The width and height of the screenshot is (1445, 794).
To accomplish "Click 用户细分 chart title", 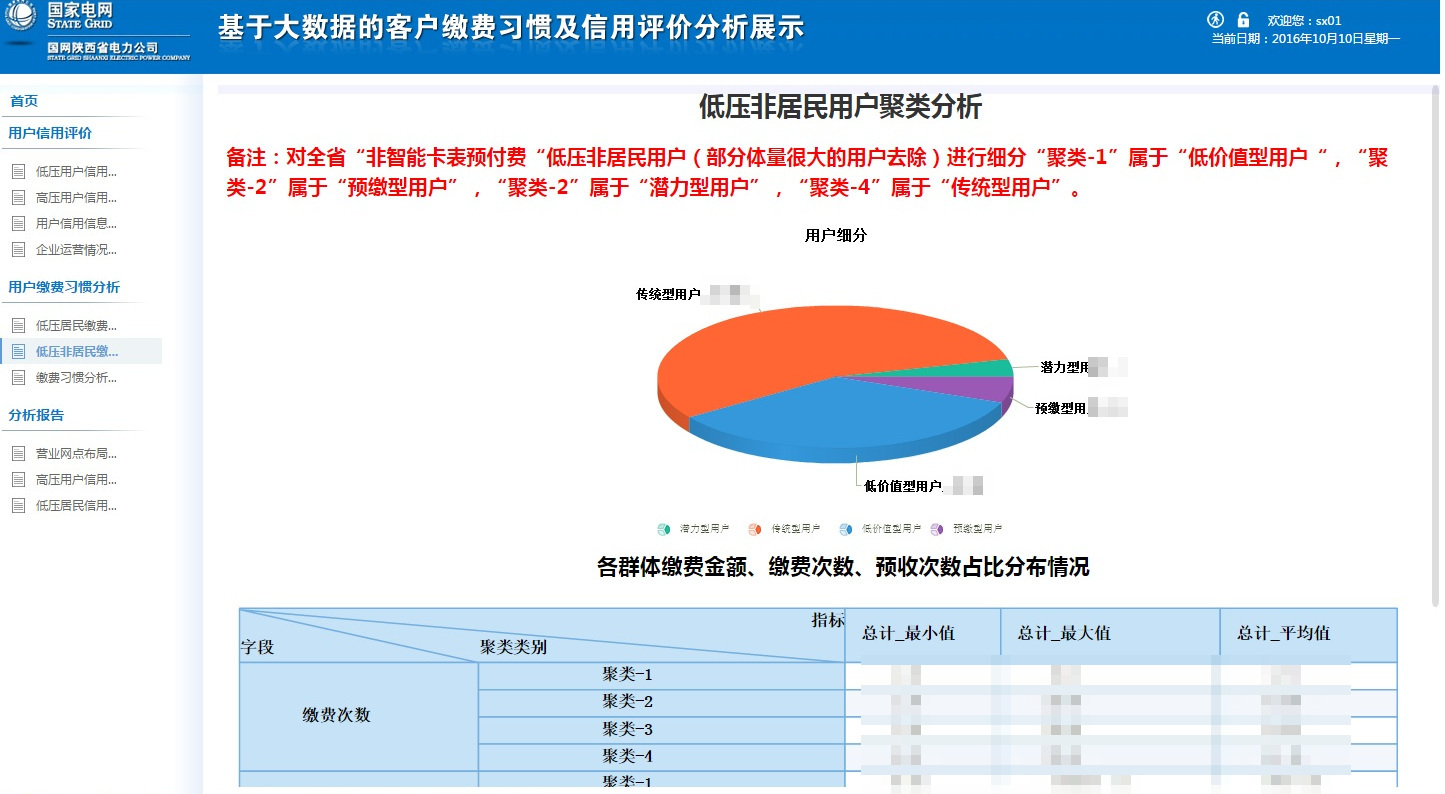I will coord(836,236).
